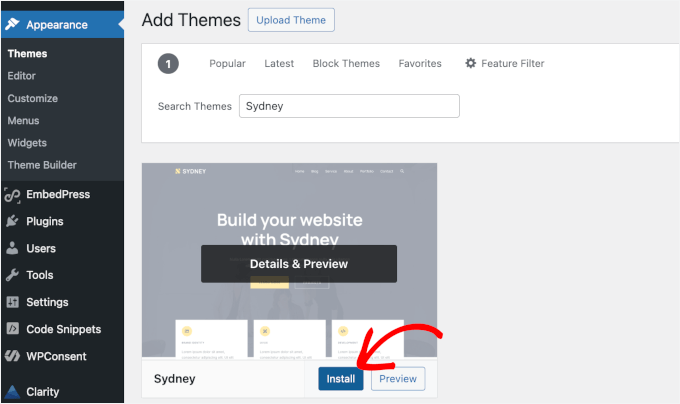Image resolution: width=680 pixels, height=404 pixels.
Task: Preview the Sydney theme
Action: click(x=398, y=379)
